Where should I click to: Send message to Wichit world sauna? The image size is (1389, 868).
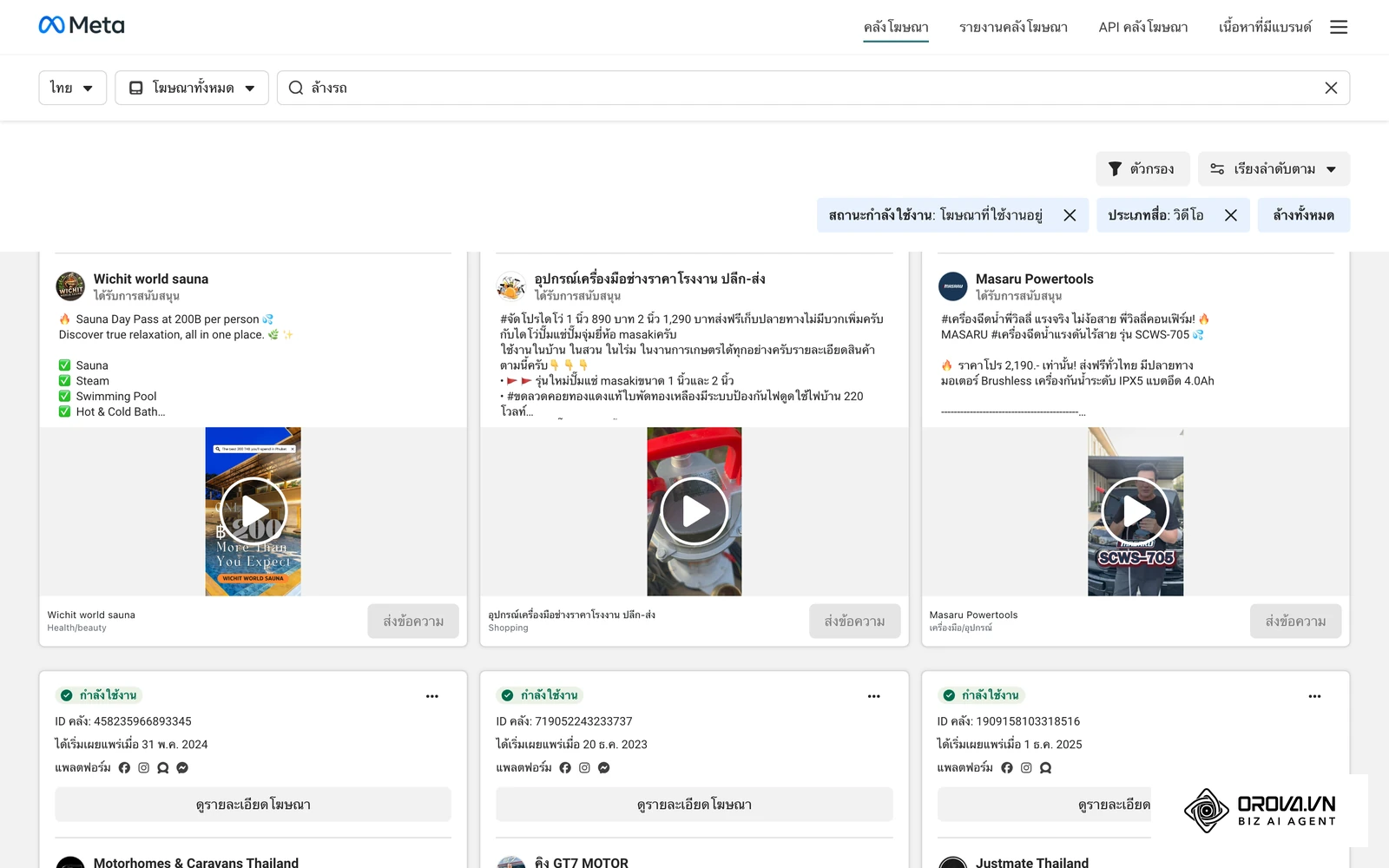coord(413,621)
